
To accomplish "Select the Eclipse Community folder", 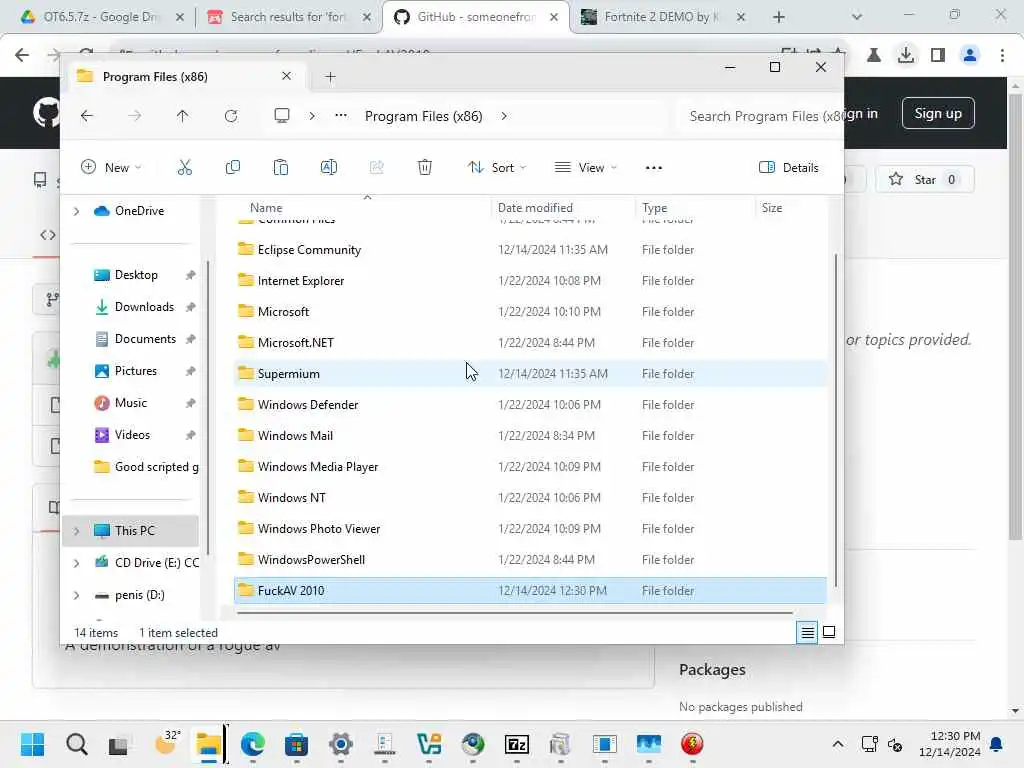I will click(x=530, y=250).
